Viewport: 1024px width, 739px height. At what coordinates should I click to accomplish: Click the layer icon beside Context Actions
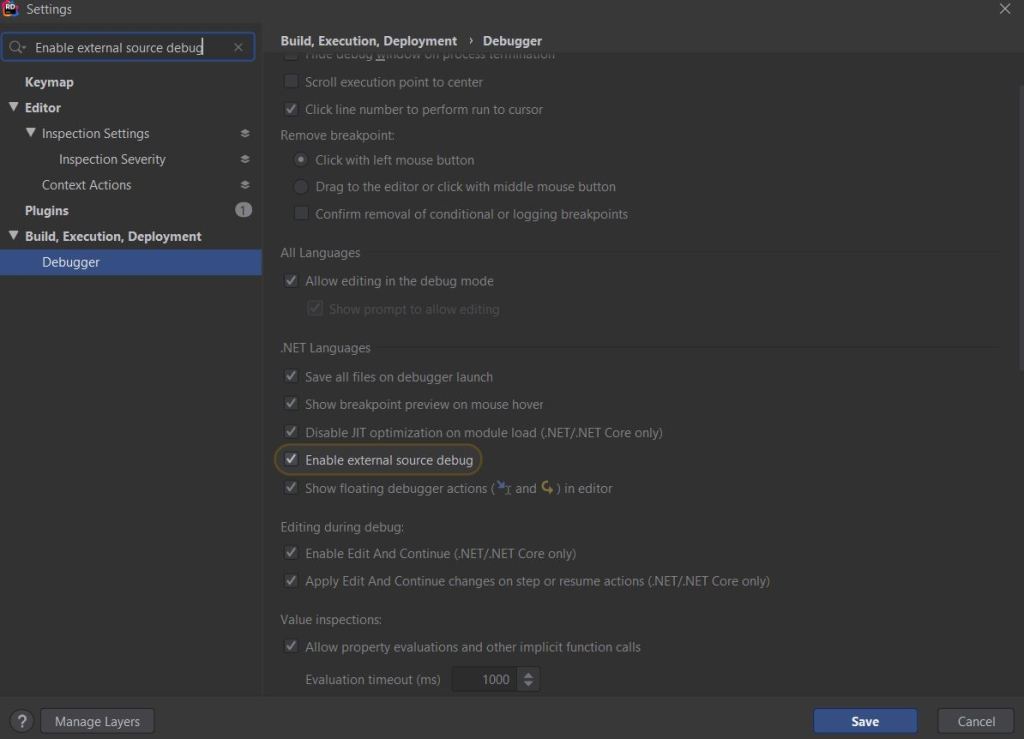(x=245, y=185)
